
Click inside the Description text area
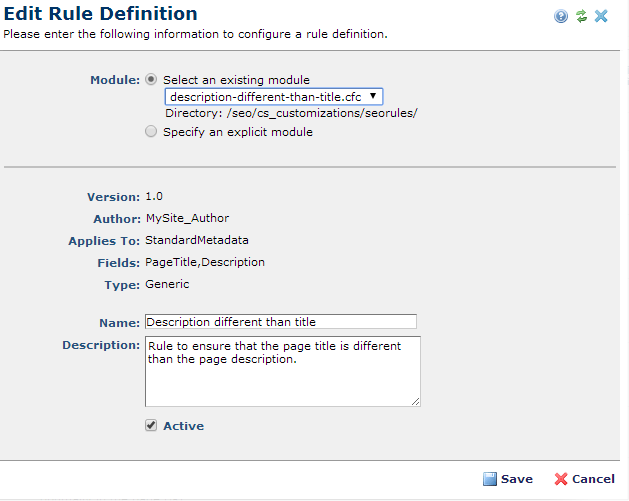283,371
